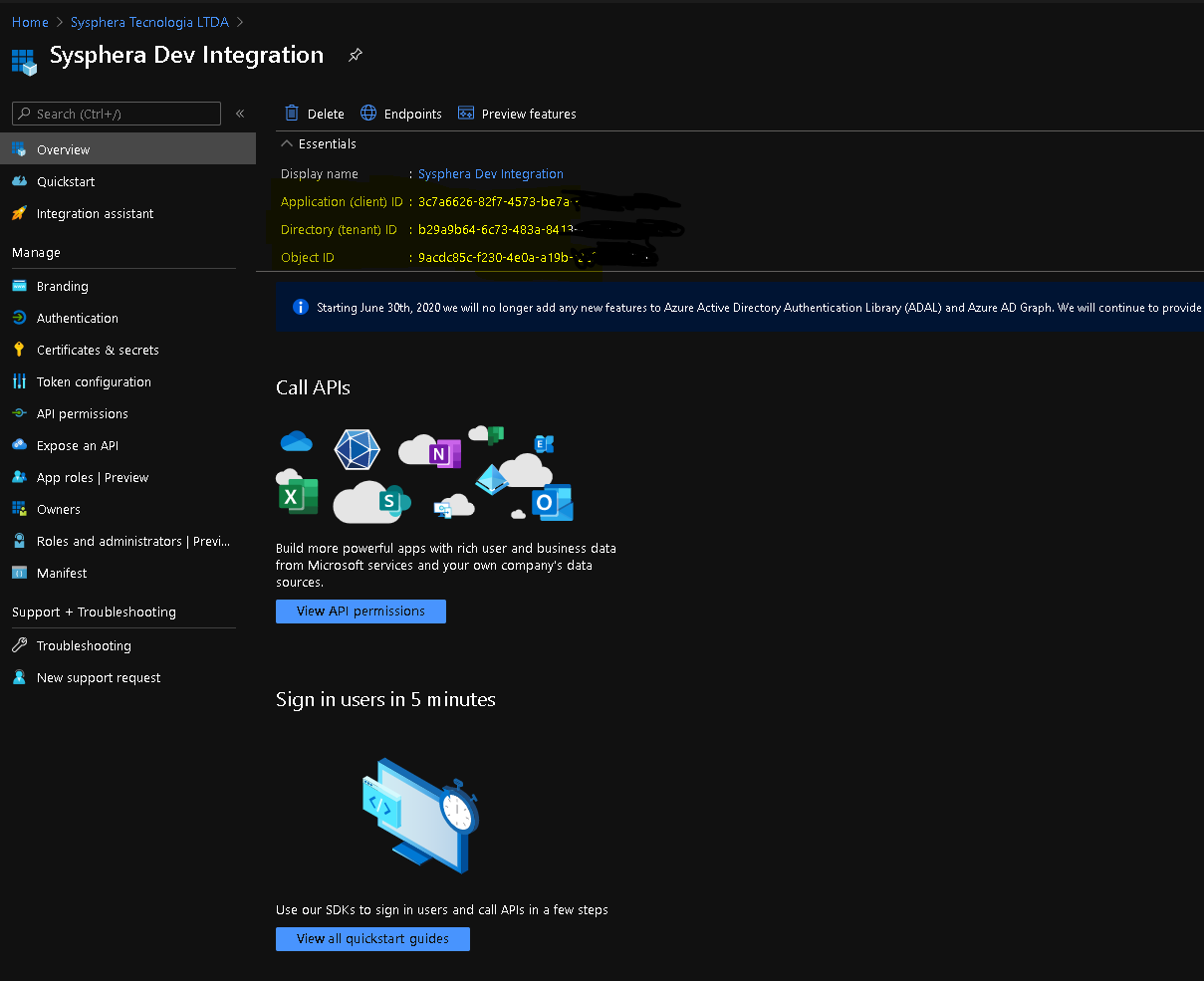Focus the sidebar Search (Ctrl+/) field
1204x981 pixels.
(x=117, y=114)
